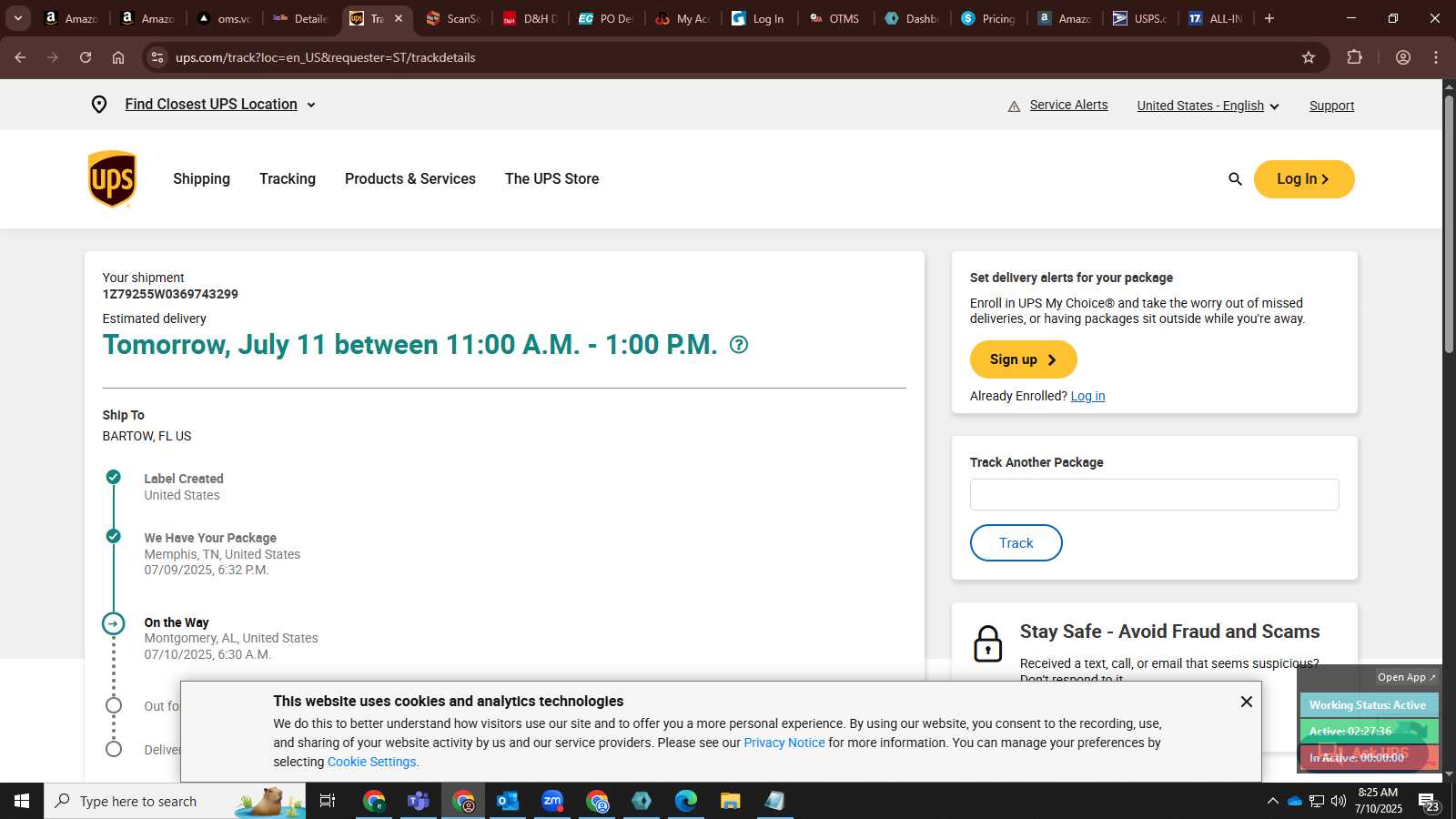The image size is (1456, 819).
Task: Switch to the OTMS browser tab
Action: (835, 18)
